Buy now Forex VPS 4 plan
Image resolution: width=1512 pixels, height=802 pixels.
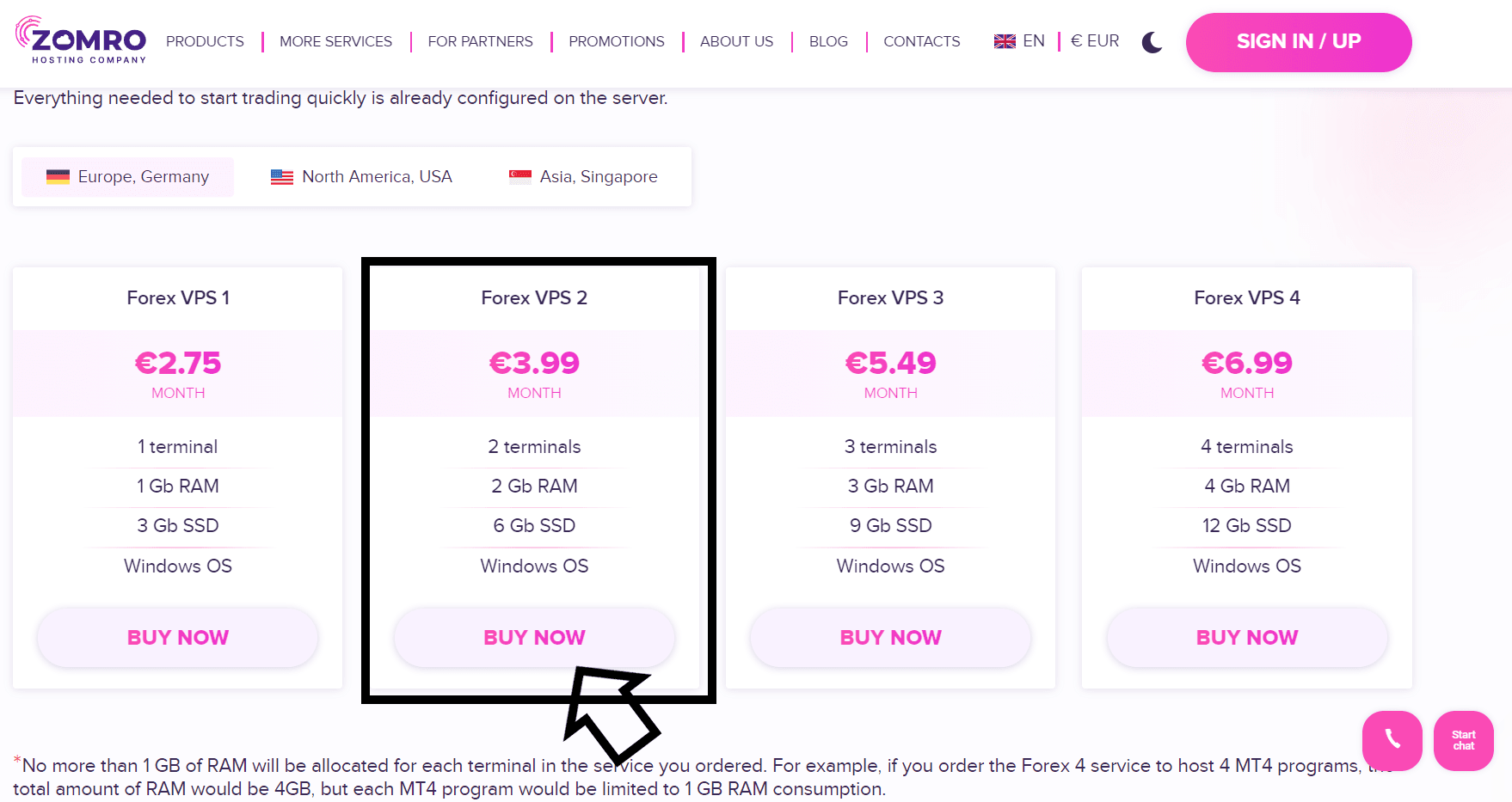[x=1246, y=637]
